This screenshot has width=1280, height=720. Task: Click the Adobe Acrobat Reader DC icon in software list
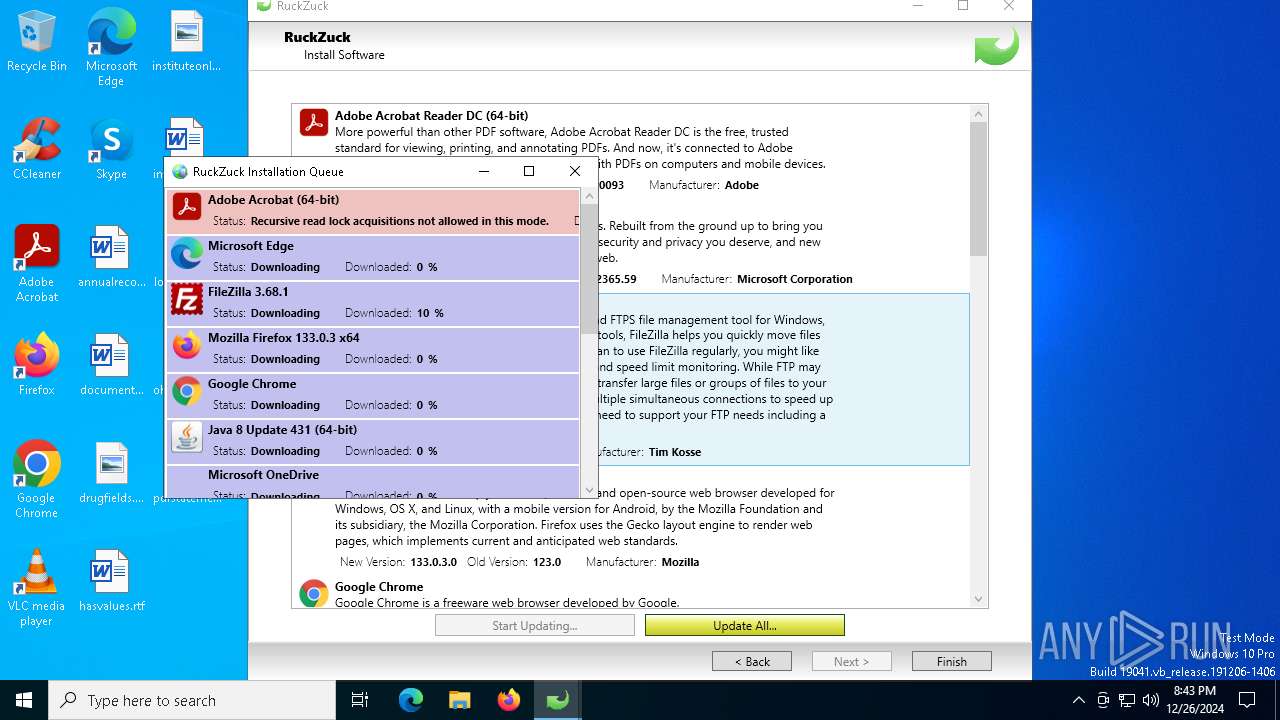tap(314, 123)
